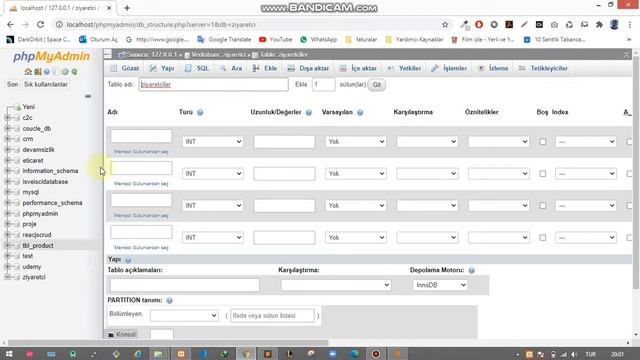Click the help icon next to PARTITION tanımı
The height and width of the screenshot is (360, 640).
pyautogui.click(x=169, y=300)
